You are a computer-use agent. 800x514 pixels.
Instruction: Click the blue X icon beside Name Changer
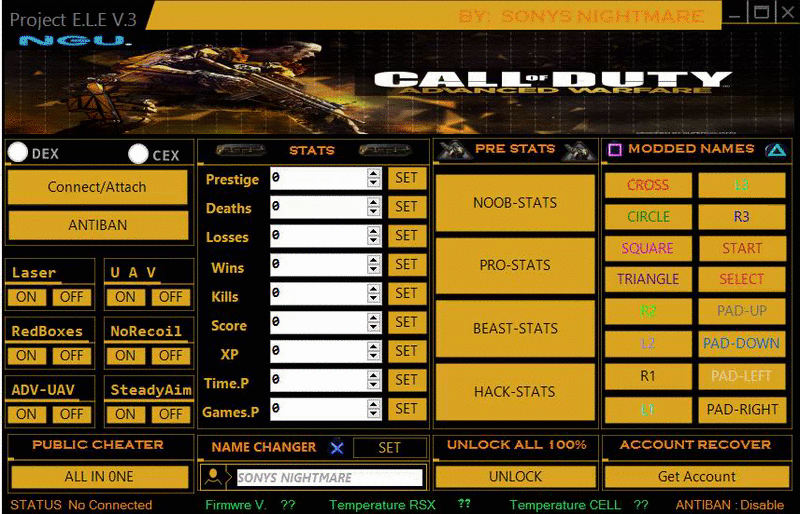pyautogui.click(x=337, y=448)
